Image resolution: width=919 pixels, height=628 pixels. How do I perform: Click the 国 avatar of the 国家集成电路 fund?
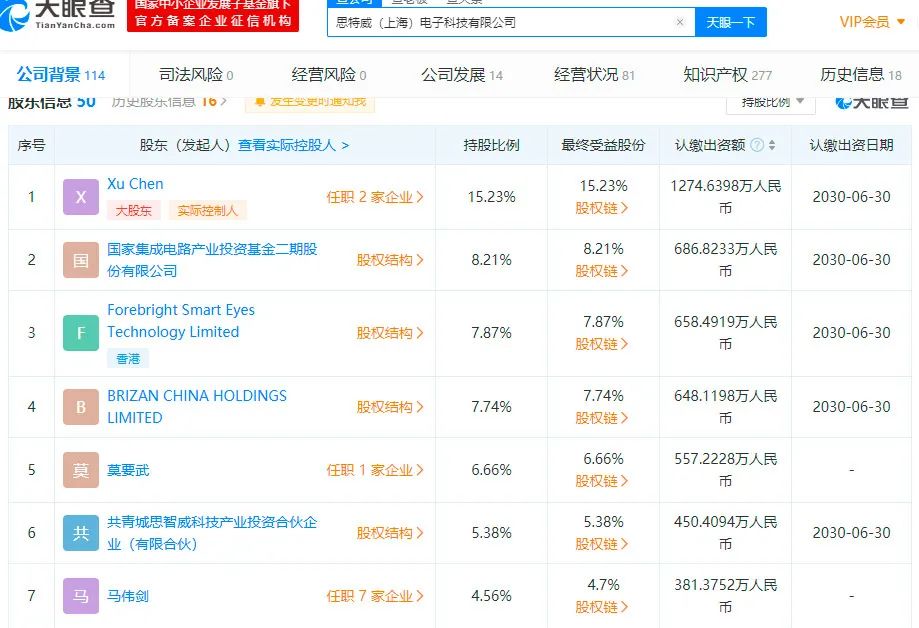tap(81, 260)
